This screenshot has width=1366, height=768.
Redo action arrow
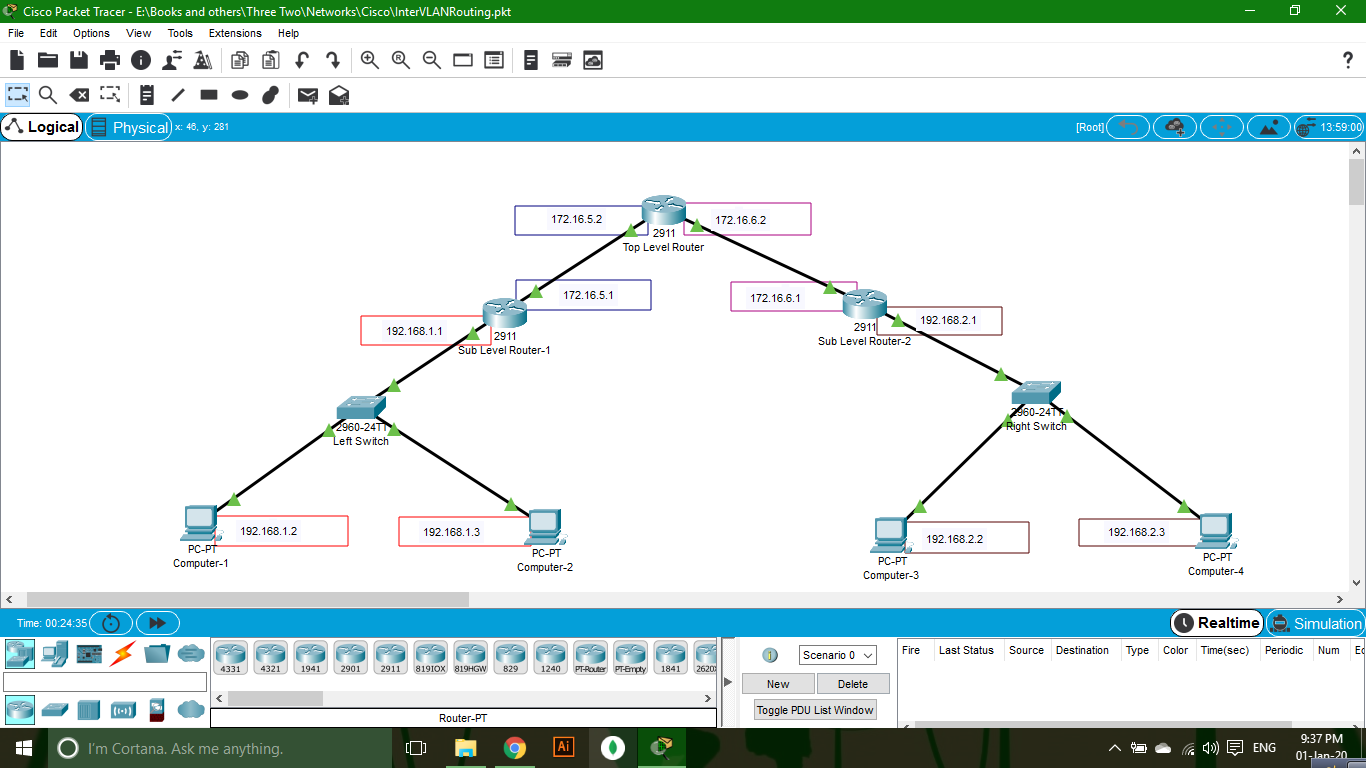(333, 60)
